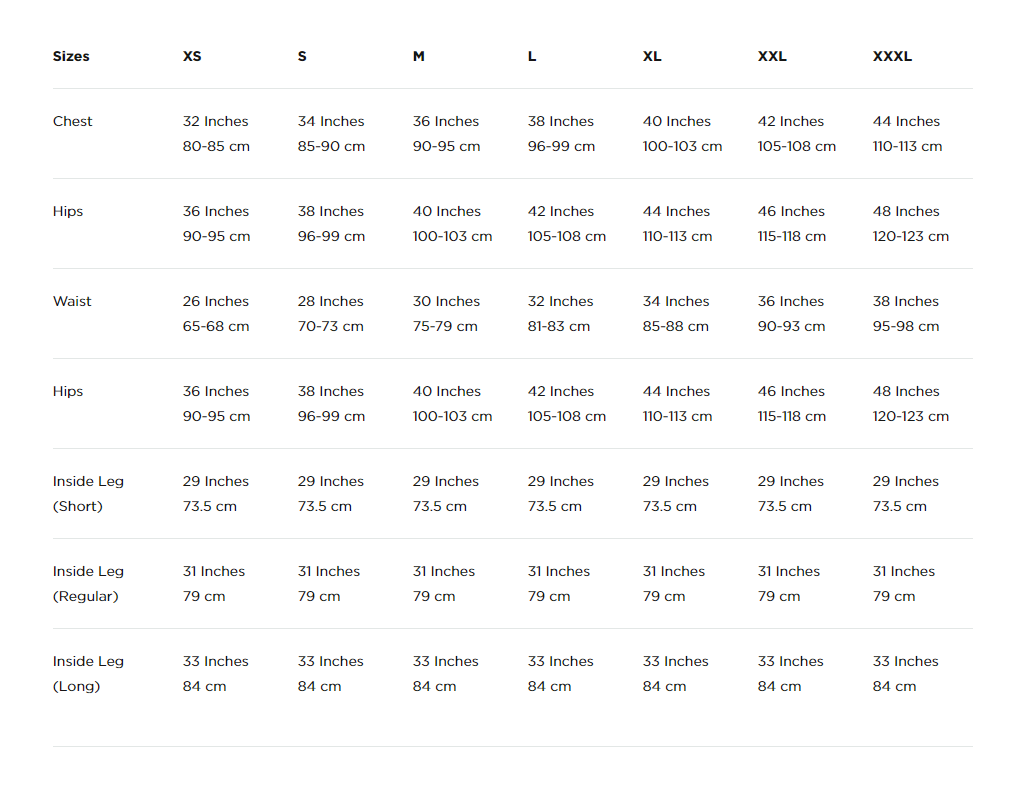Click the 73.5 cm short leg value for S
The image size is (1029, 797).
[x=324, y=506]
